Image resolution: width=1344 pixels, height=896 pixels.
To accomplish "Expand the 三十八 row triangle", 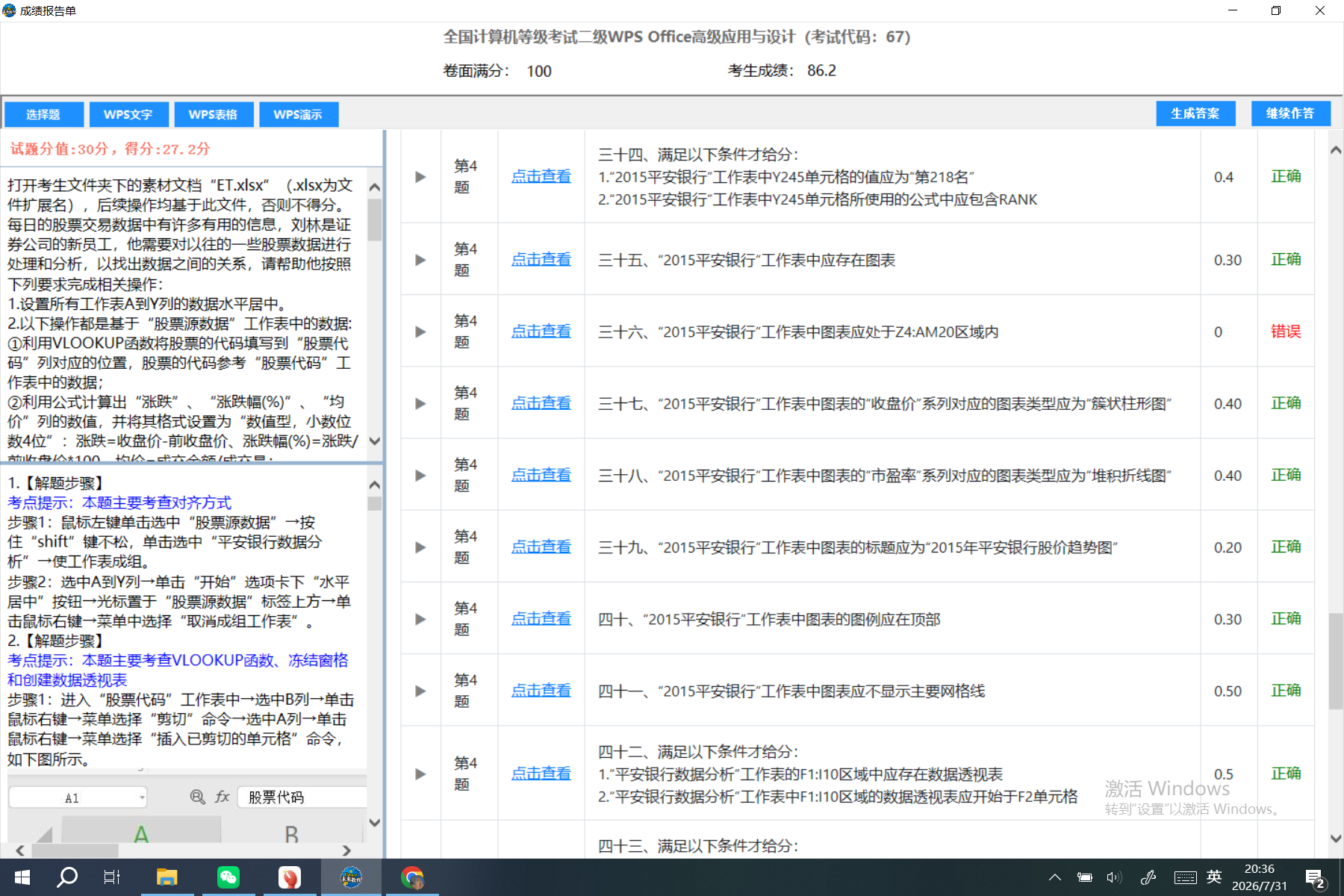I will click(x=420, y=476).
